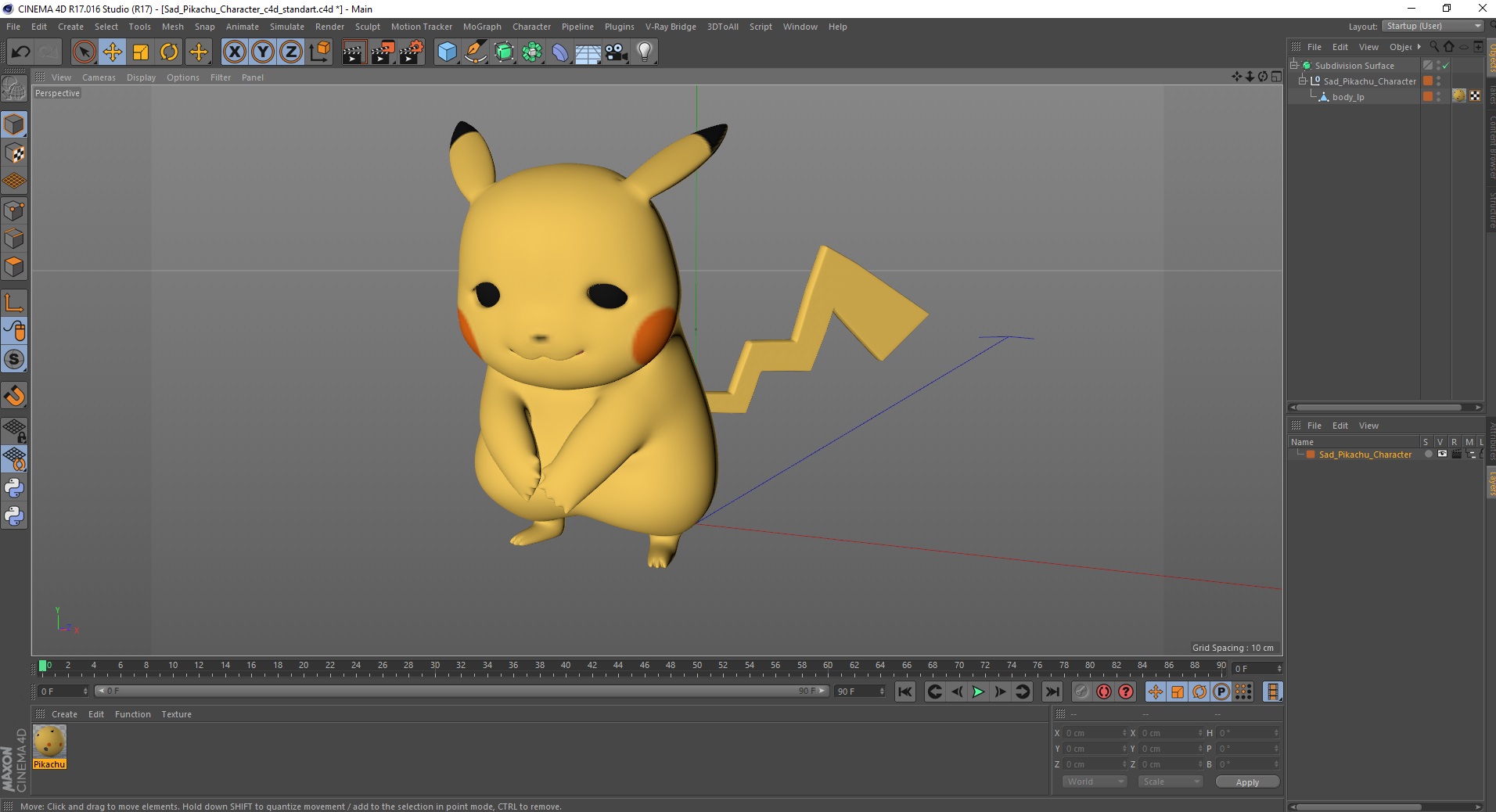This screenshot has width=1496, height=812.
Task: Select the Workplane mode icon
Action: [x=14, y=181]
